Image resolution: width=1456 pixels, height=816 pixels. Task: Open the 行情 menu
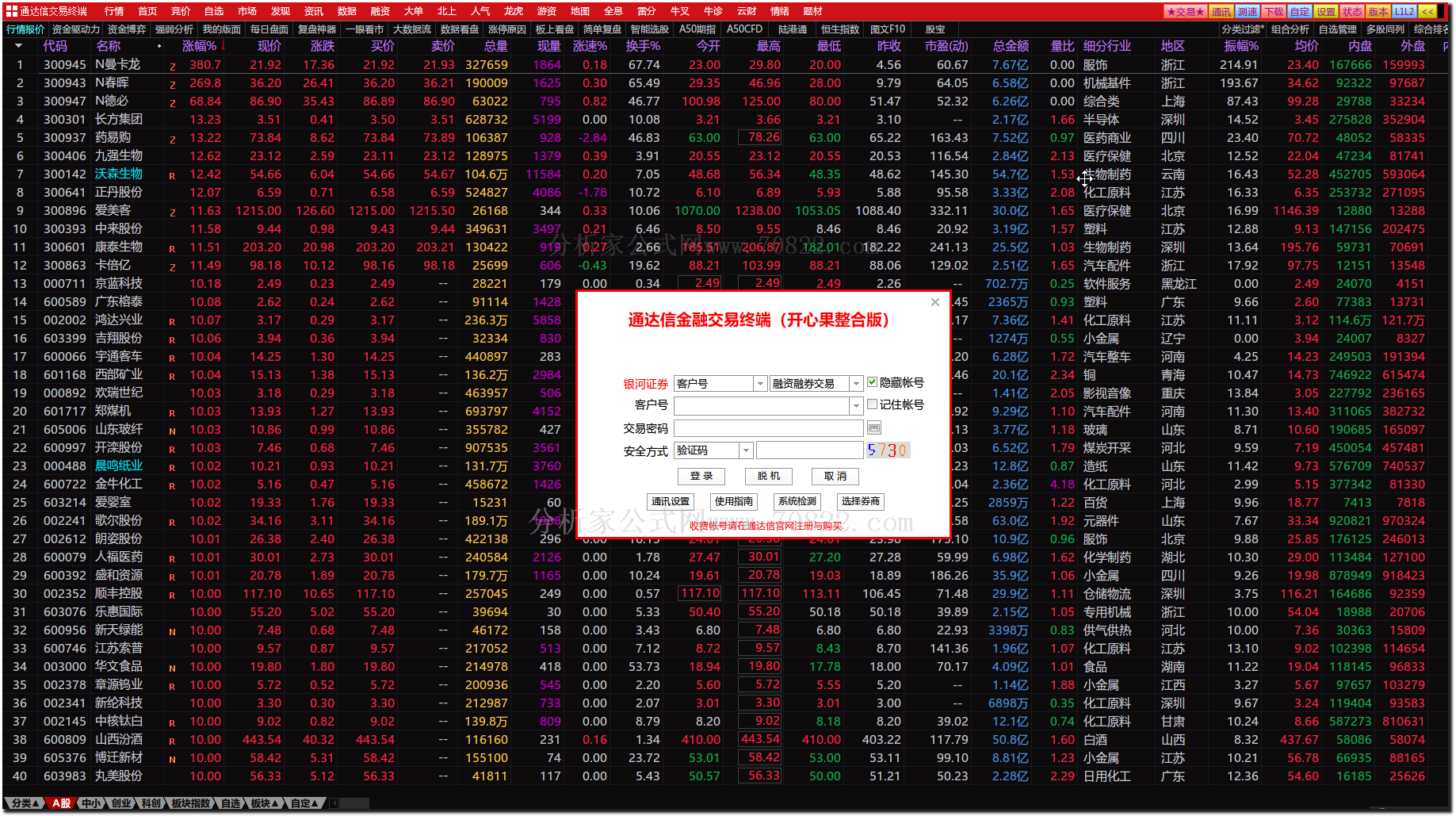coord(114,11)
